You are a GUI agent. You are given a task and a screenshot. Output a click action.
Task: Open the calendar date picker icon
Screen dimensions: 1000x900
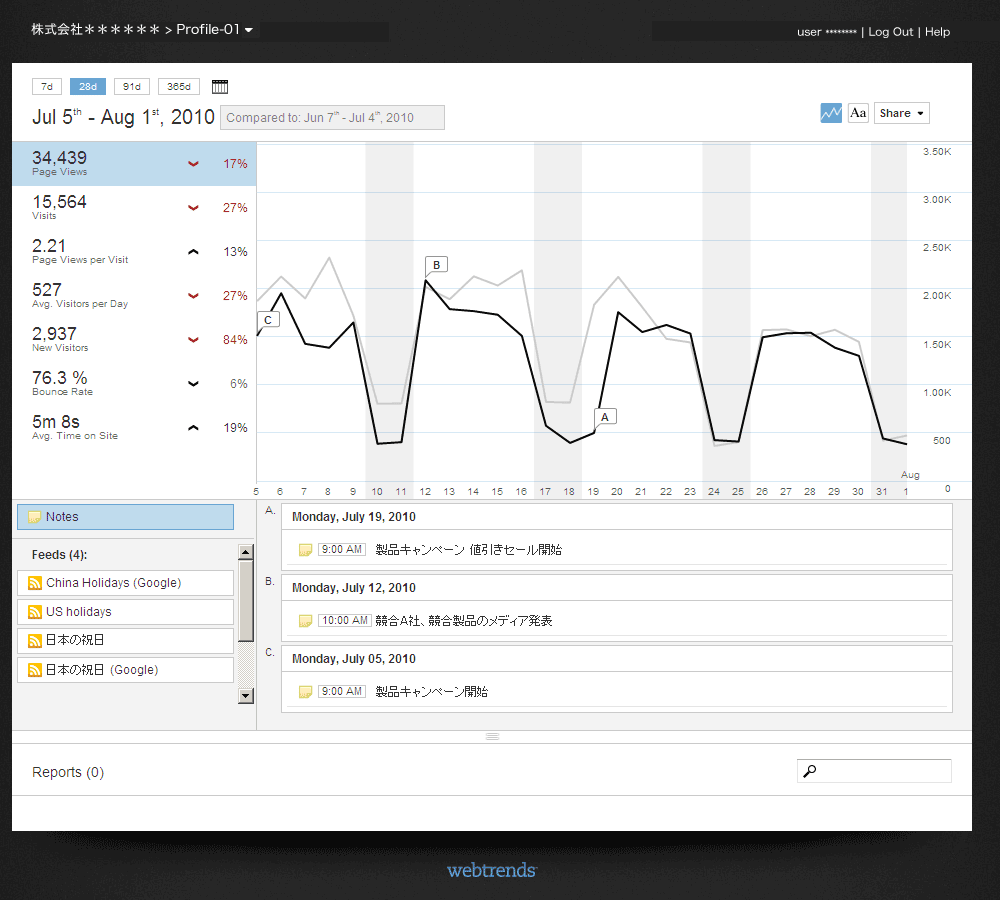[219, 87]
